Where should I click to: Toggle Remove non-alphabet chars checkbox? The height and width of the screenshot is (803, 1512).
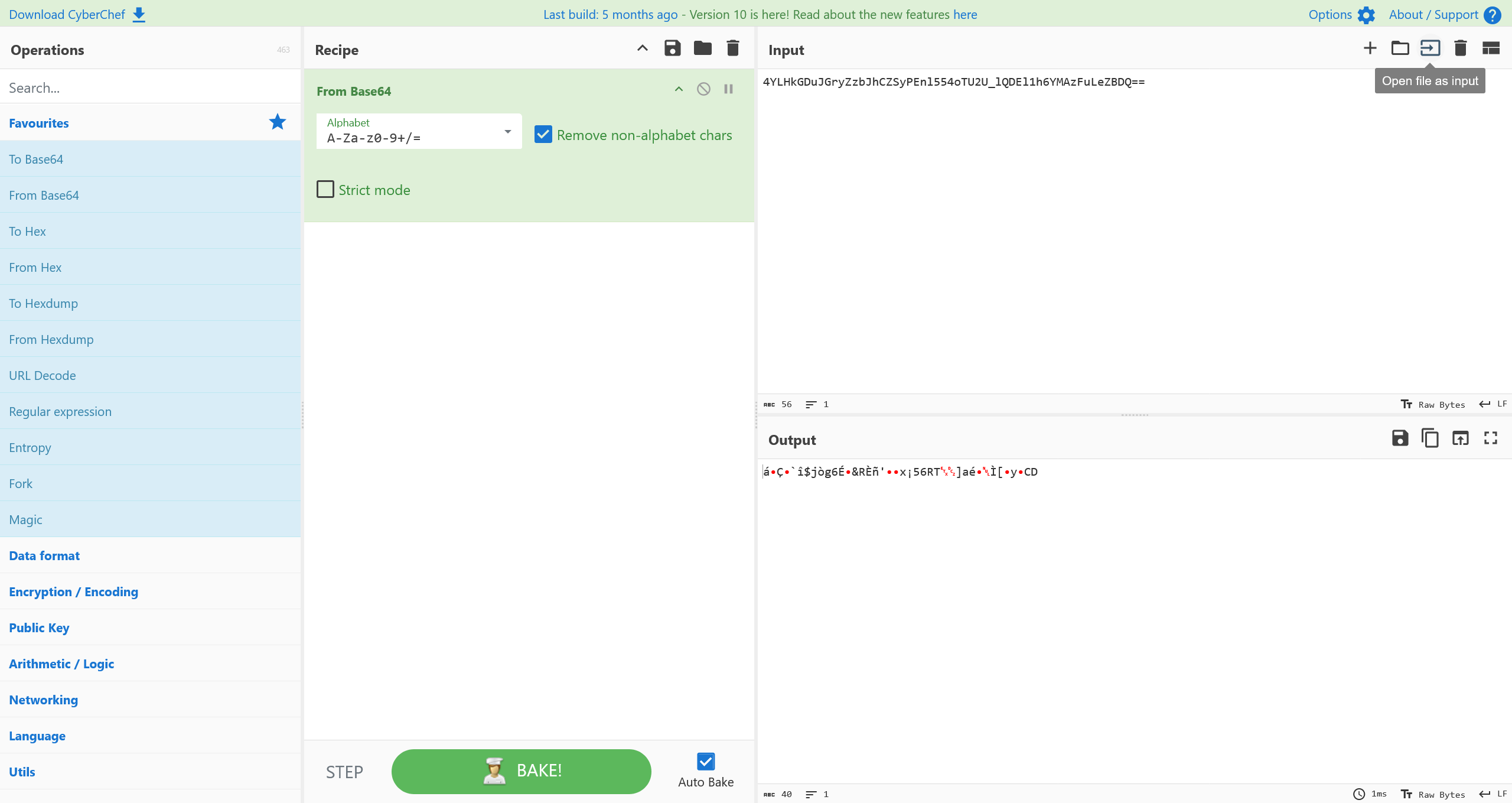[x=543, y=135]
